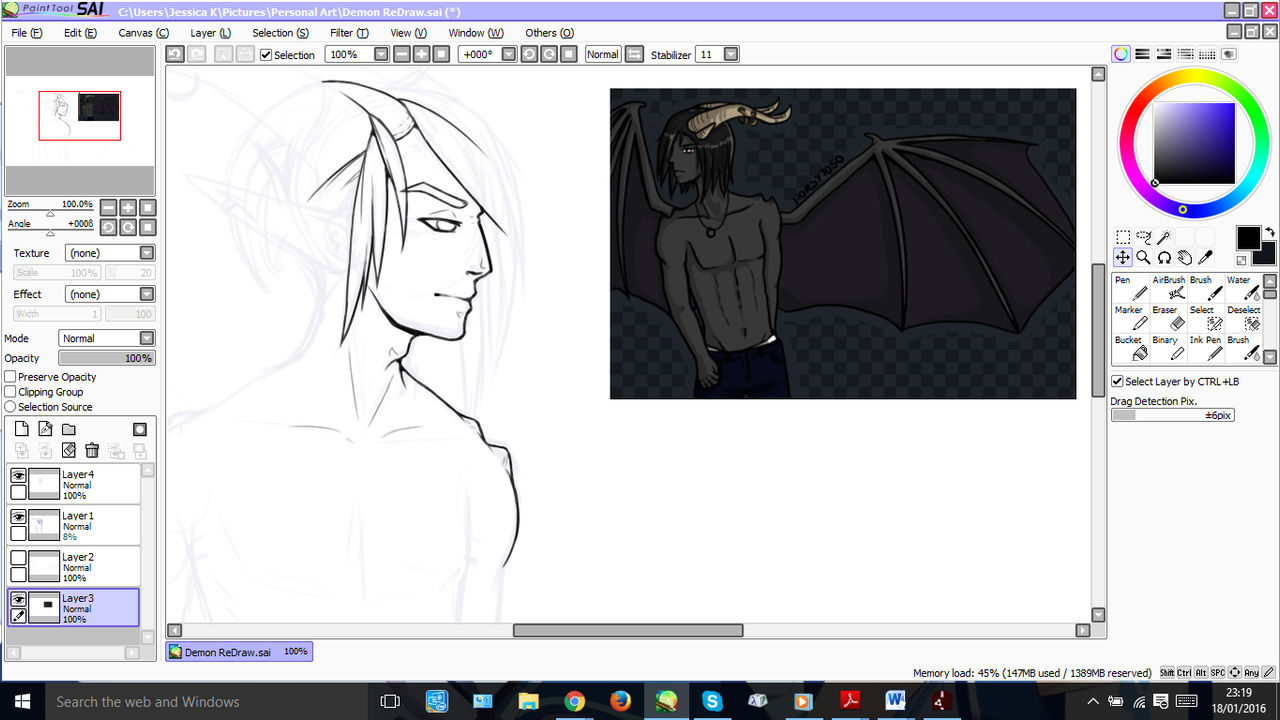This screenshot has width=1280, height=720.
Task: Enable Clipping Group
Action: click(10, 392)
